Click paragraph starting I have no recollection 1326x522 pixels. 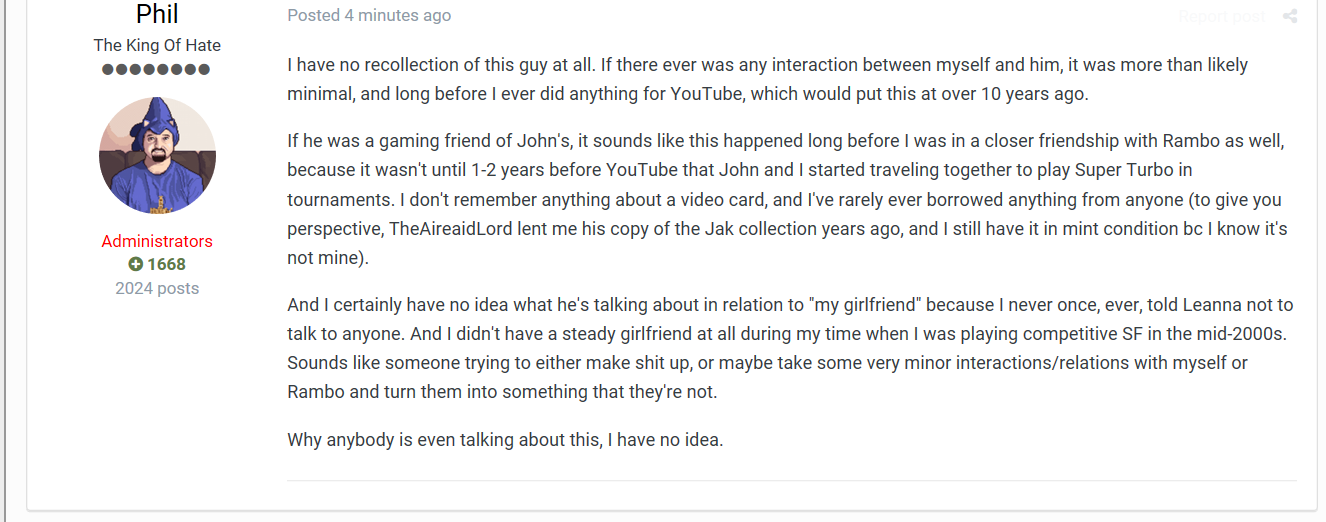[767, 80]
